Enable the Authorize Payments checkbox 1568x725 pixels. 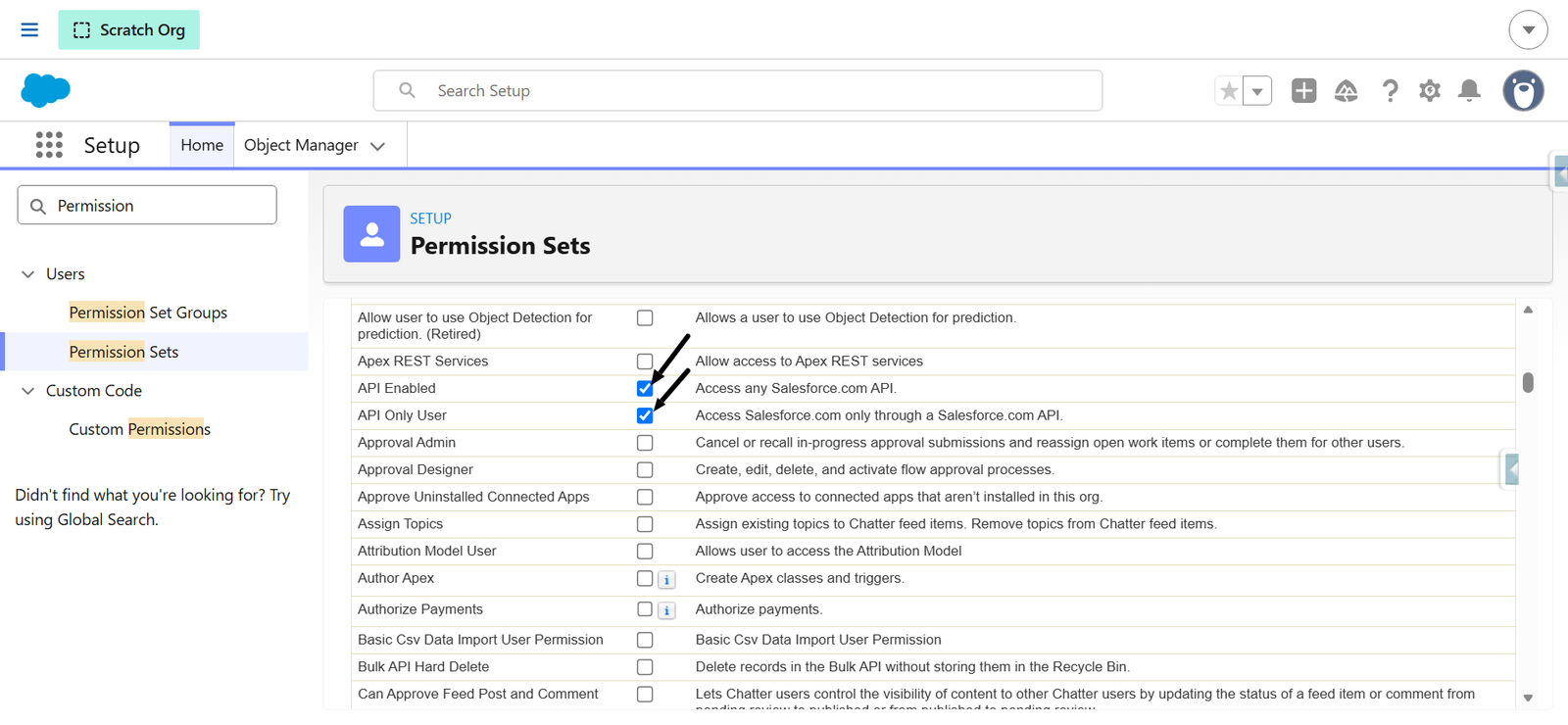click(x=645, y=609)
